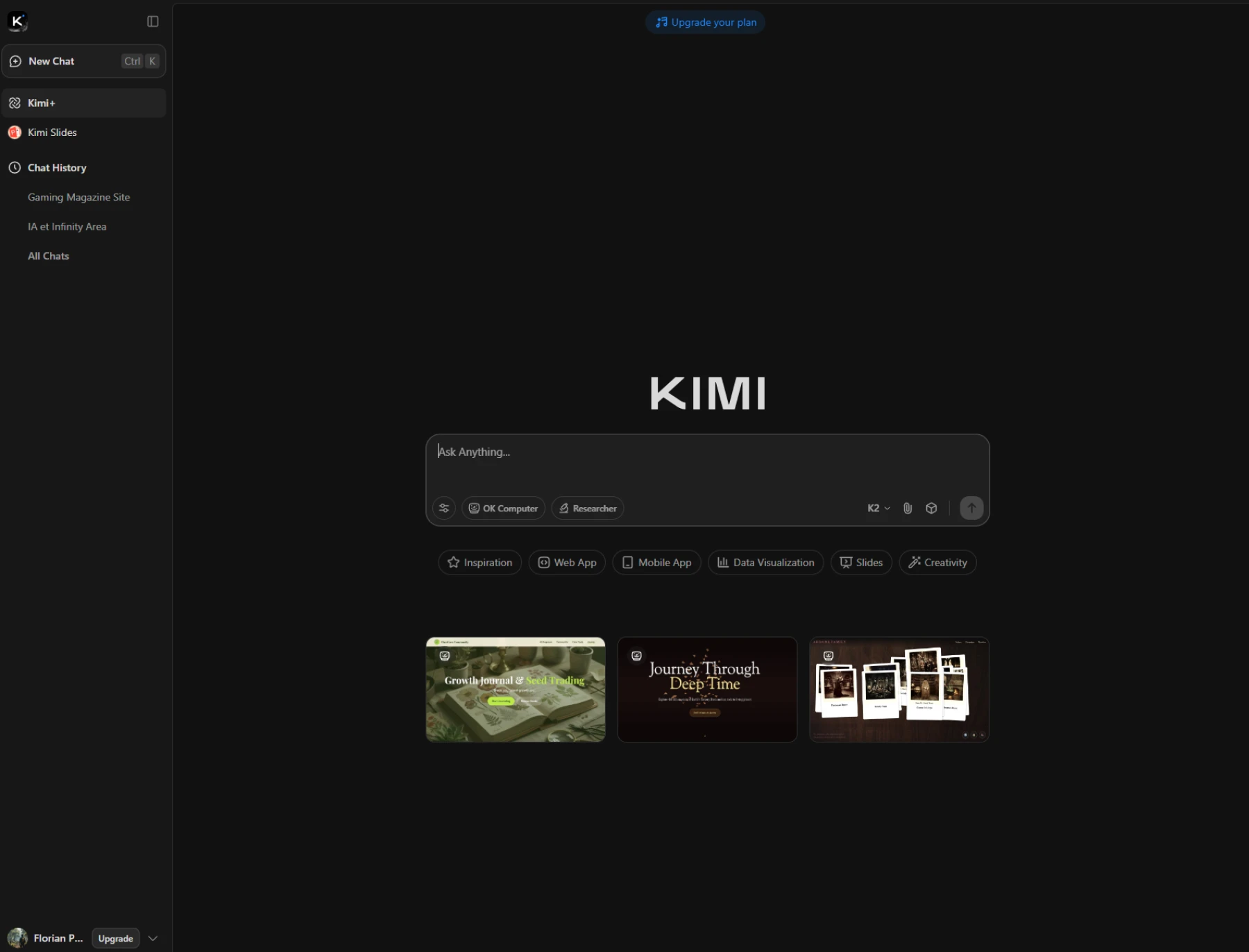
Task: Expand the account options chevron next to Upgrade
Action: 153,937
